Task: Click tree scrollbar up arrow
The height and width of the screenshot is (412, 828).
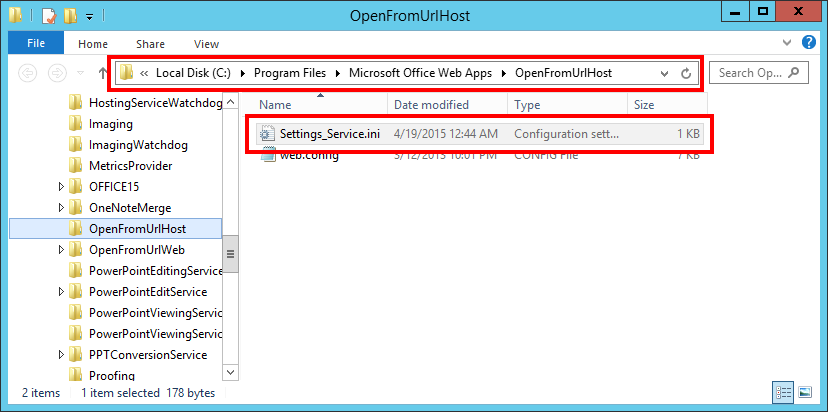Action: [x=231, y=101]
